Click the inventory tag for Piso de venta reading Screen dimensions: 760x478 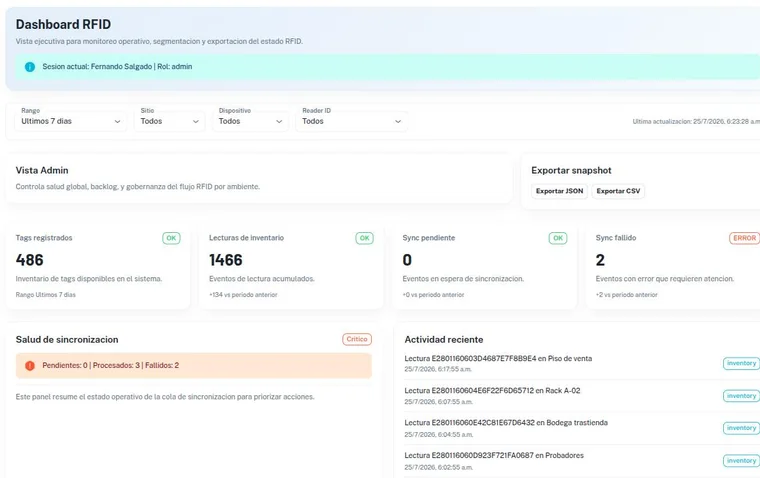(x=741, y=363)
